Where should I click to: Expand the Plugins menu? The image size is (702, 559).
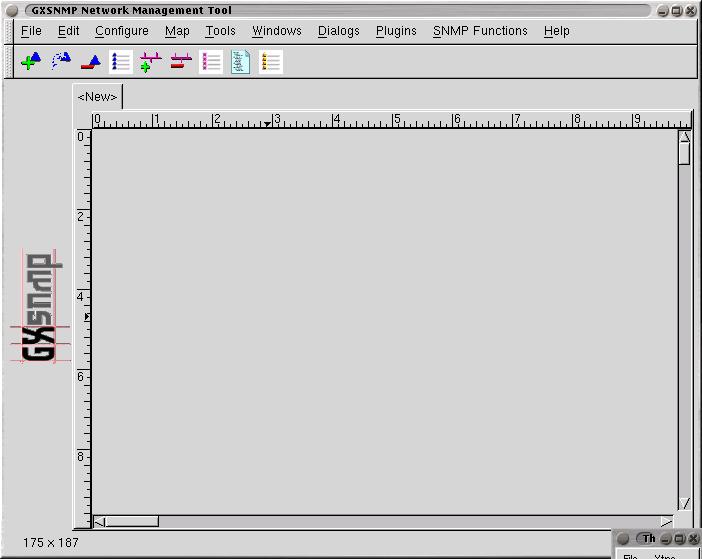pyautogui.click(x=396, y=31)
